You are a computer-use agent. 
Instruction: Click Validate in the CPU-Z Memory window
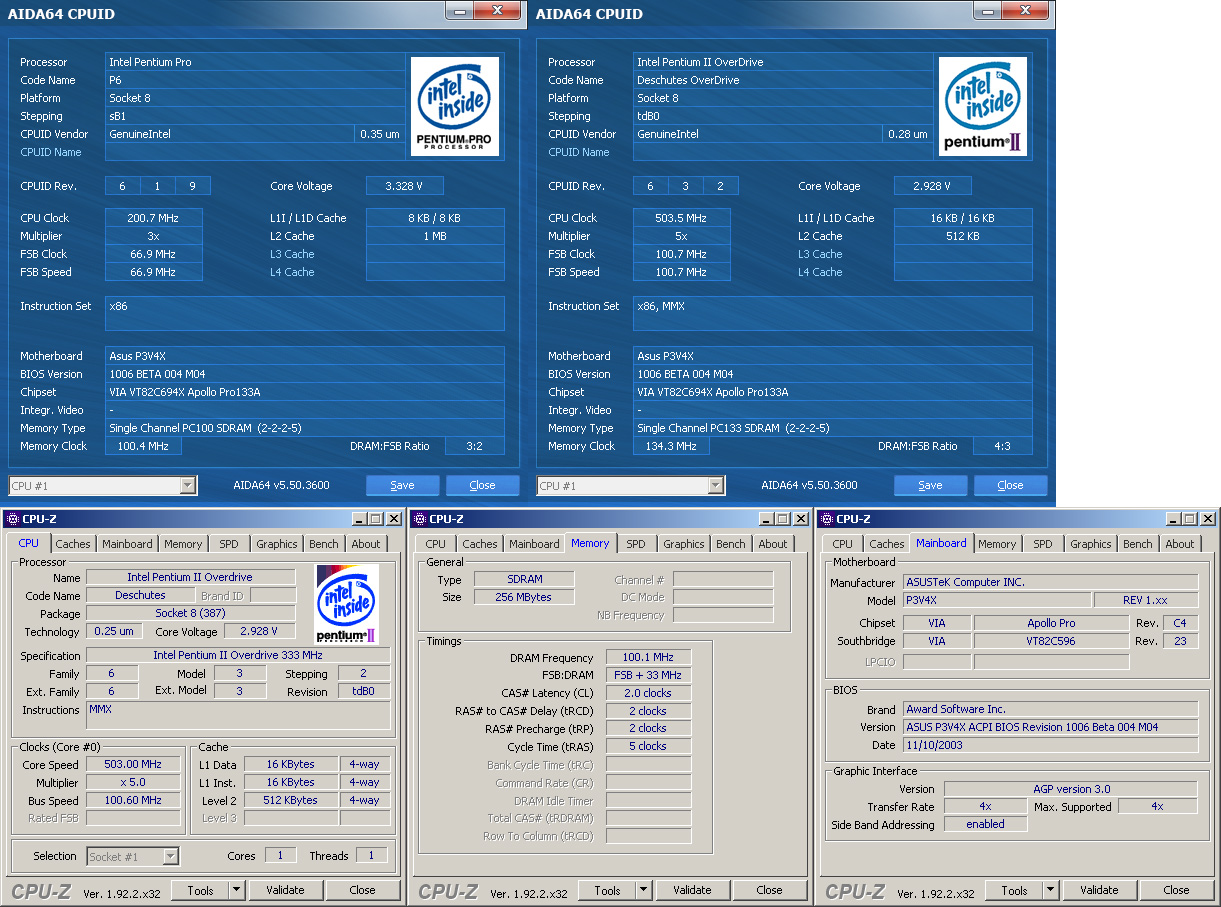pyautogui.click(x=692, y=890)
